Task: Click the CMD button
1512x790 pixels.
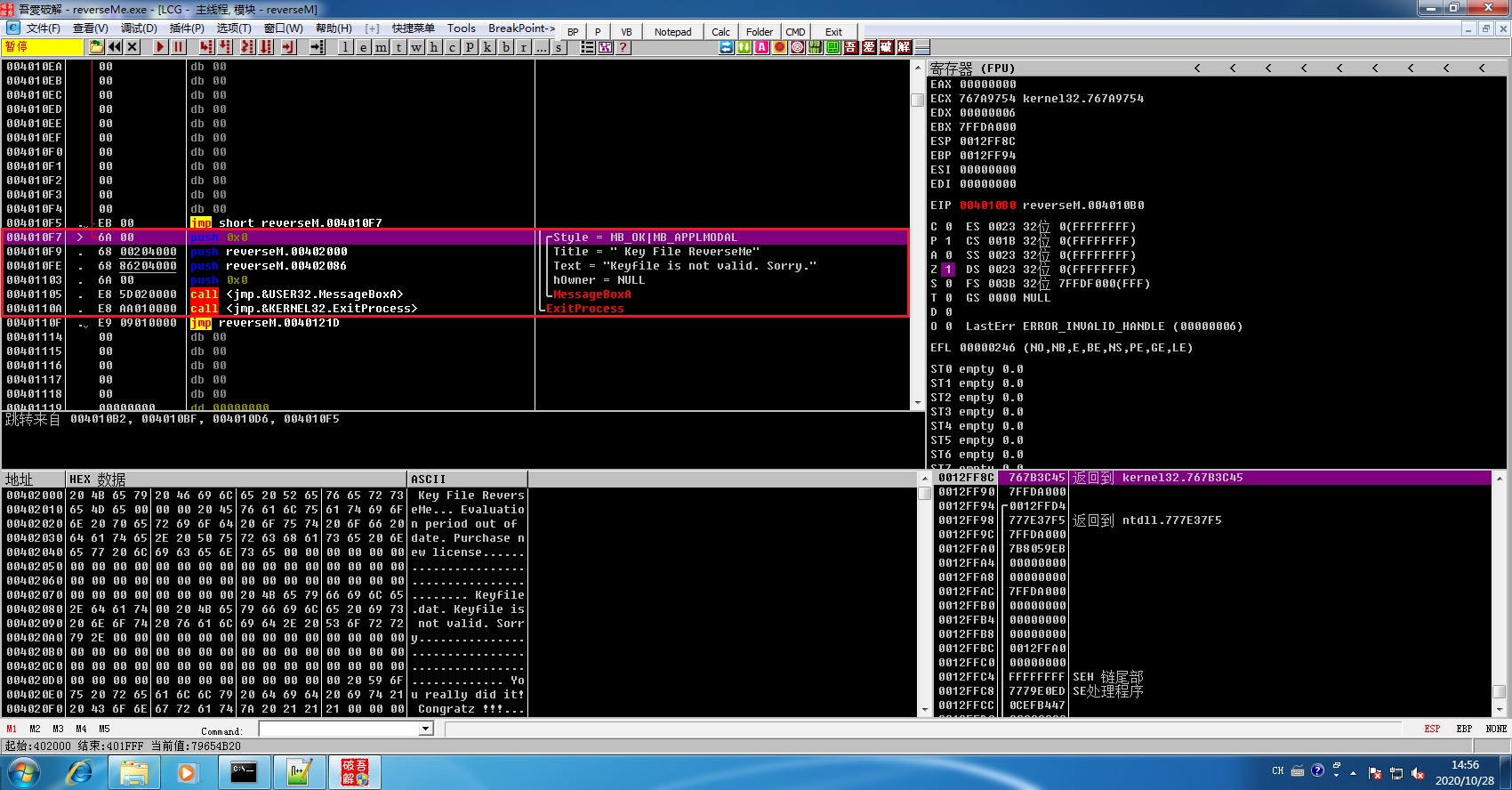Action: (x=795, y=32)
